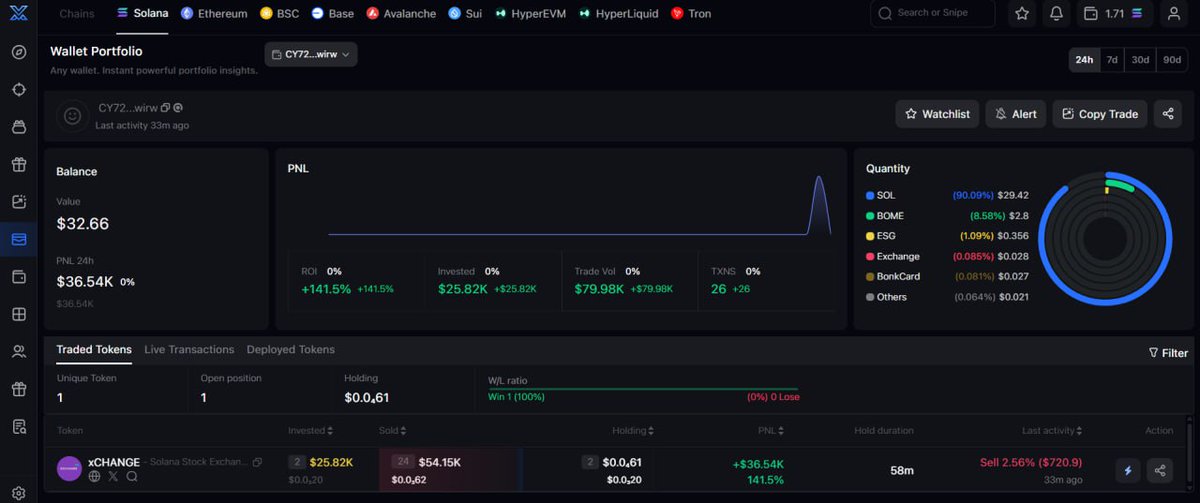Open xCHANGE website globe icon
This screenshot has height=503, width=1200.
click(95, 477)
